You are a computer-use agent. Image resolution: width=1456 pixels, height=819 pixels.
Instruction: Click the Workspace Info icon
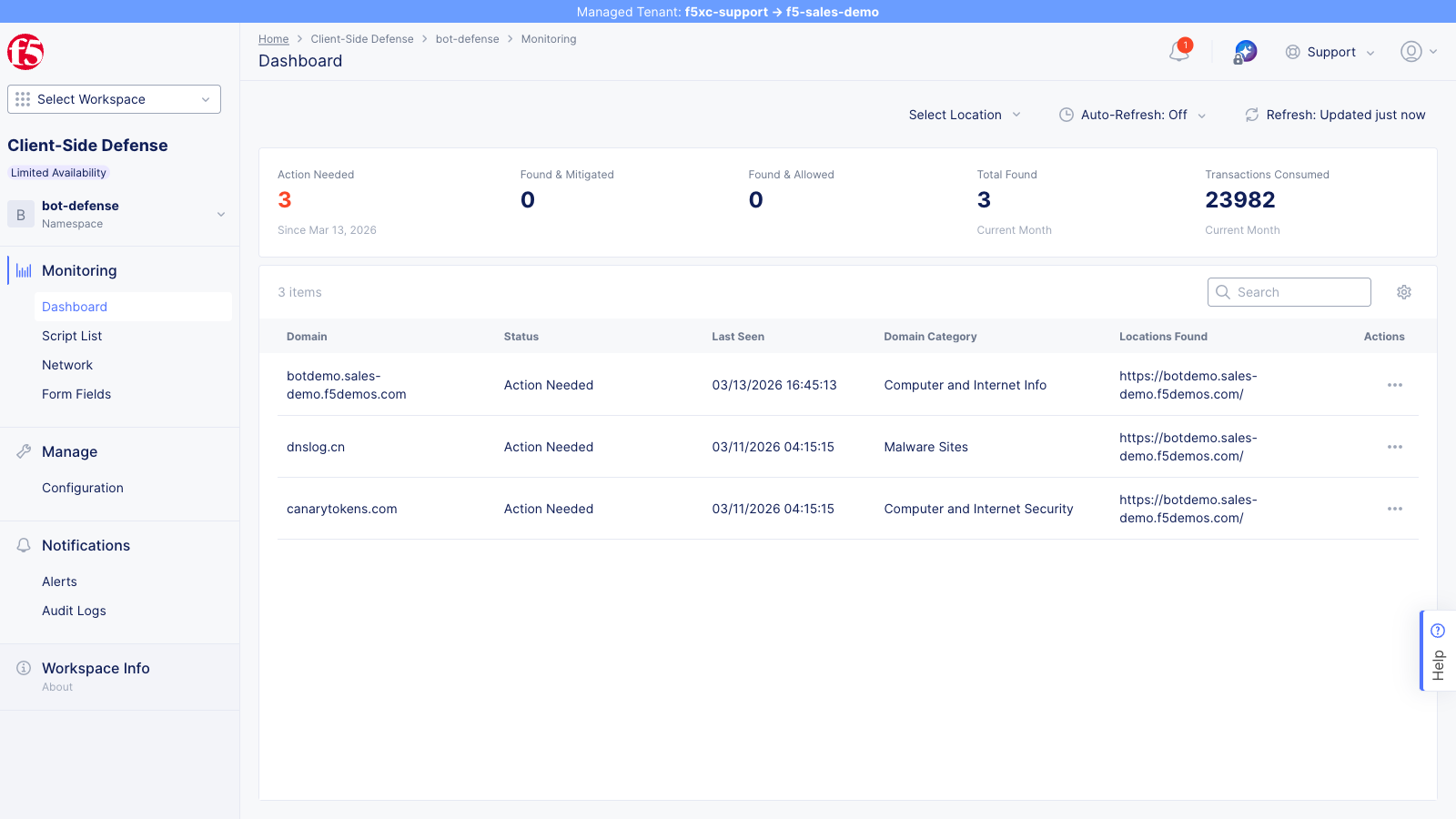(x=22, y=668)
